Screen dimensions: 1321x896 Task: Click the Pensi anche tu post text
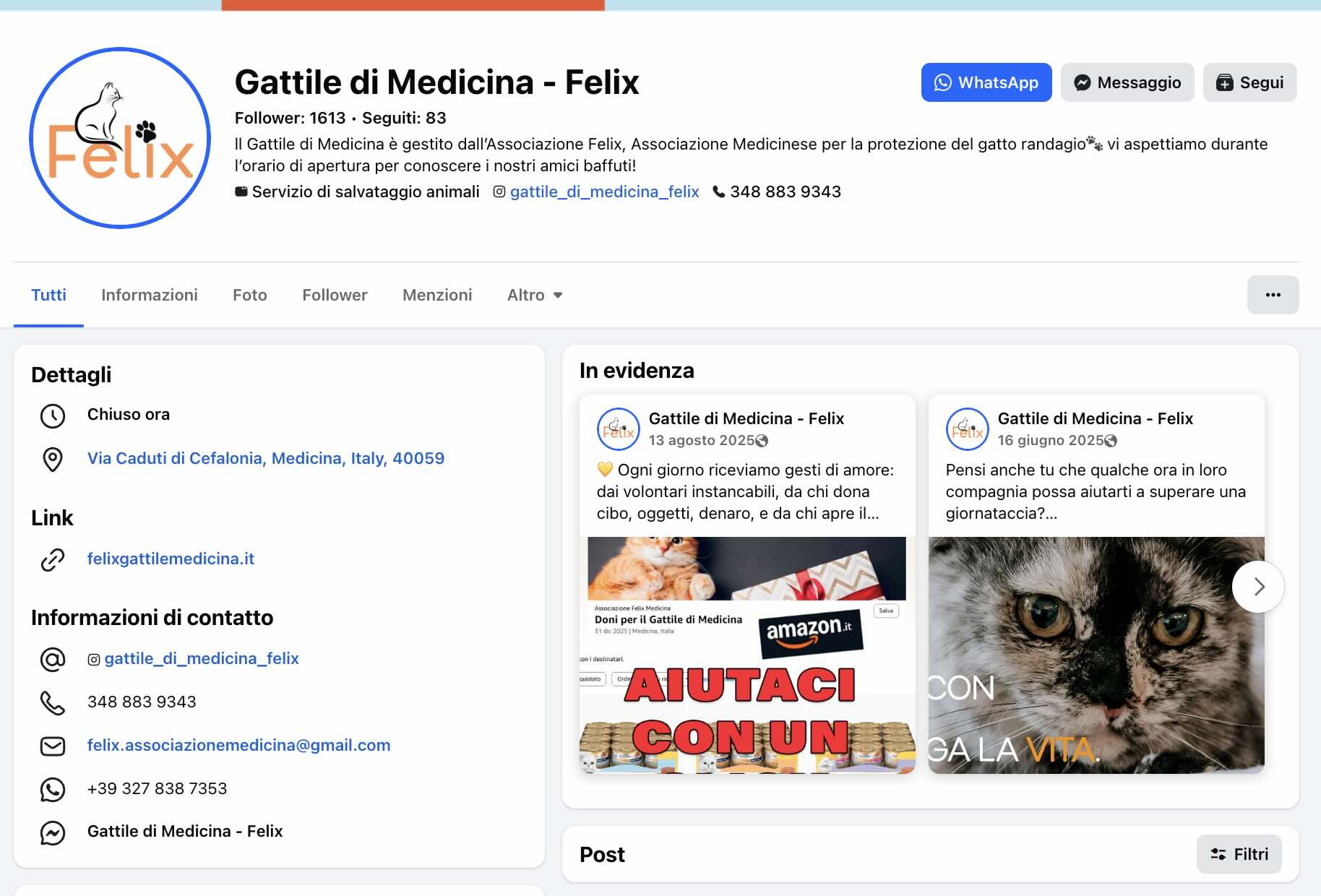point(1096,491)
